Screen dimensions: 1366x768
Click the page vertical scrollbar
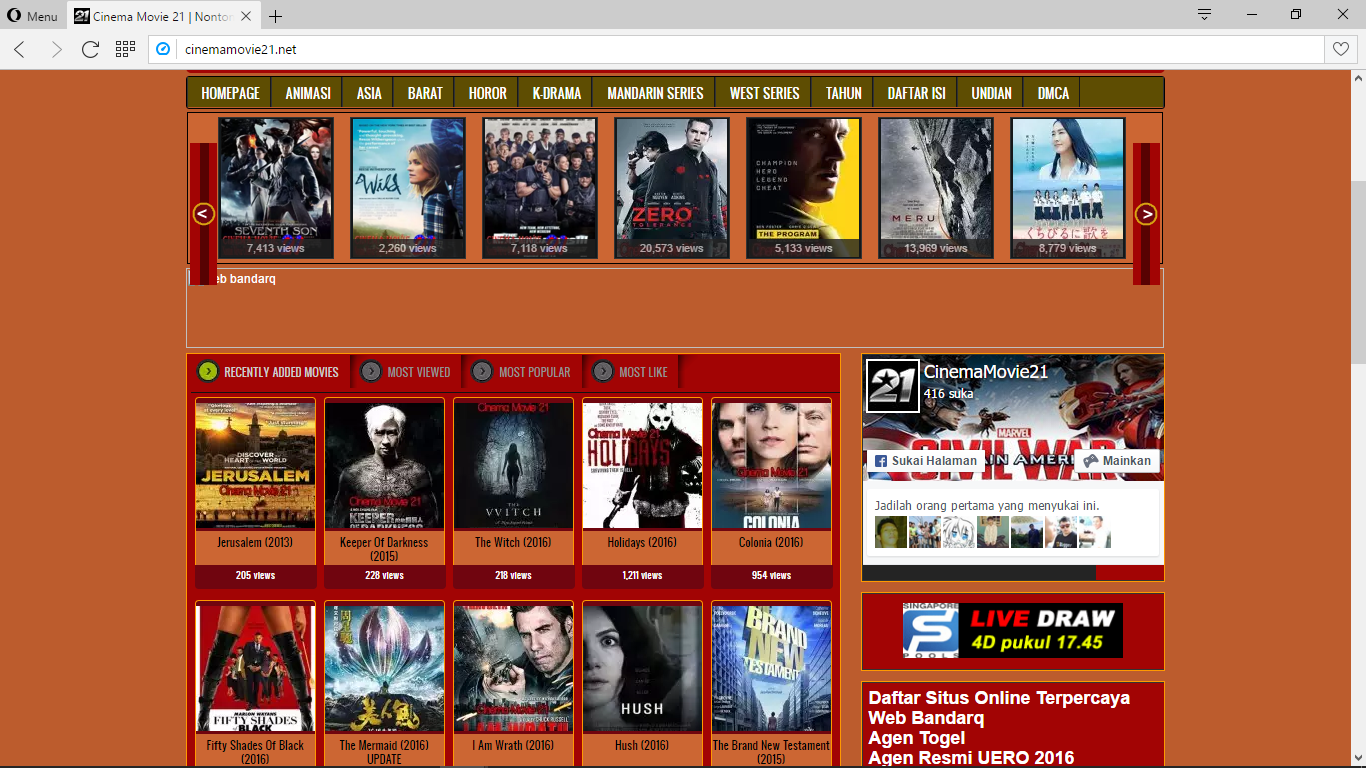pyautogui.click(x=1358, y=270)
